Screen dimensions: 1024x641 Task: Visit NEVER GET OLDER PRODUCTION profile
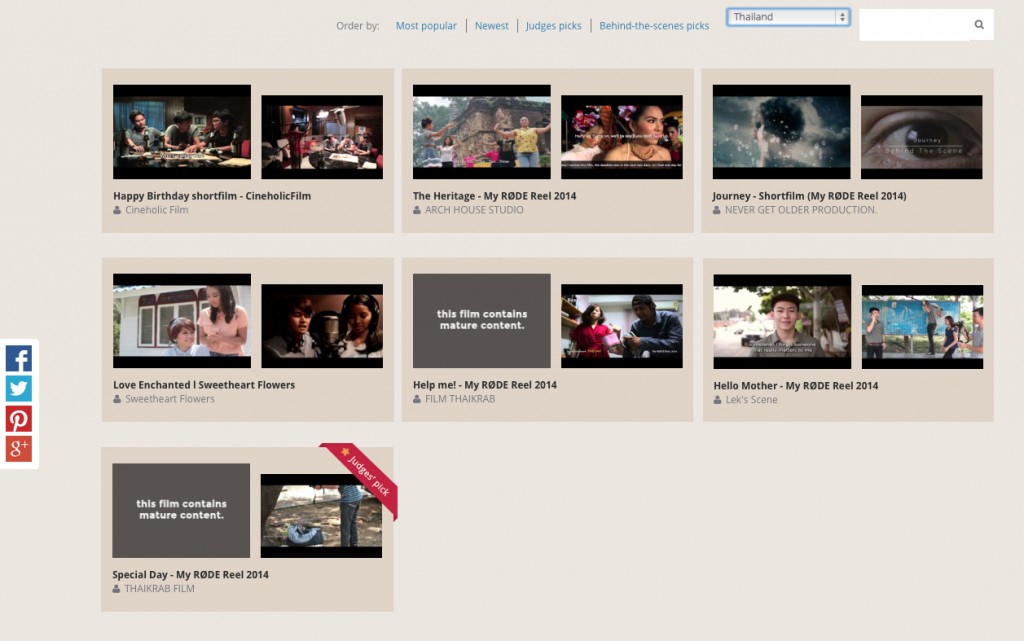(800, 210)
